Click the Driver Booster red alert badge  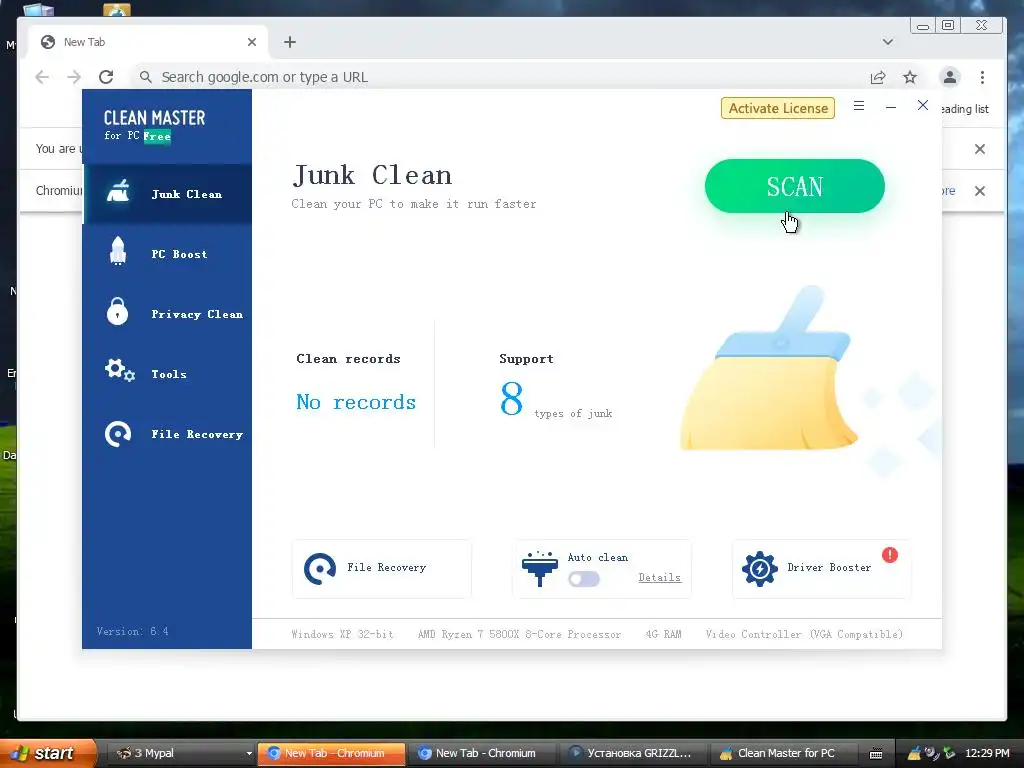coord(889,555)
